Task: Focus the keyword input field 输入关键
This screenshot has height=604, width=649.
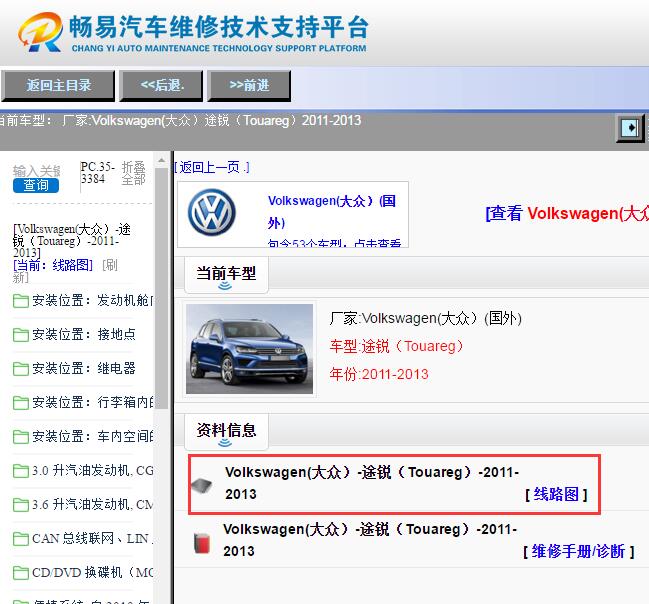Action: point(36,171)
